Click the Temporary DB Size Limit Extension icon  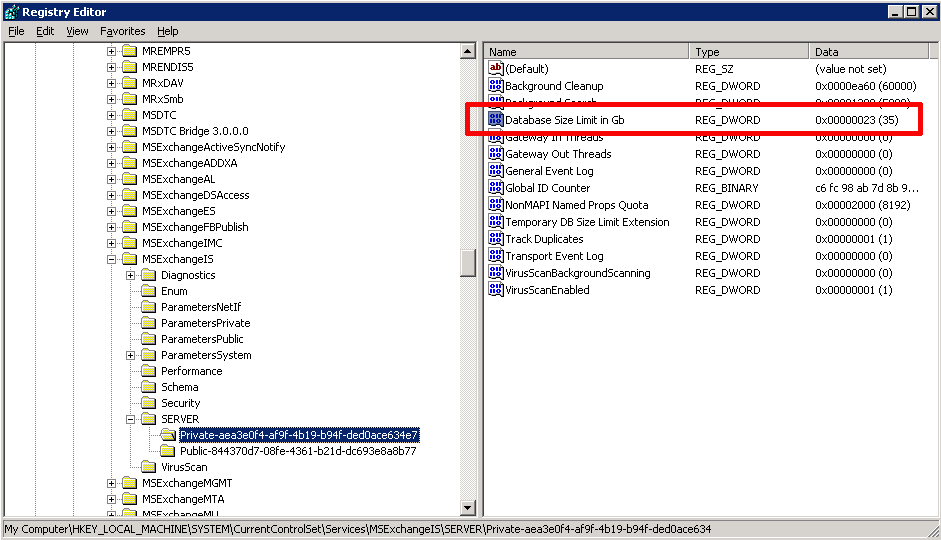click(496, 221)
